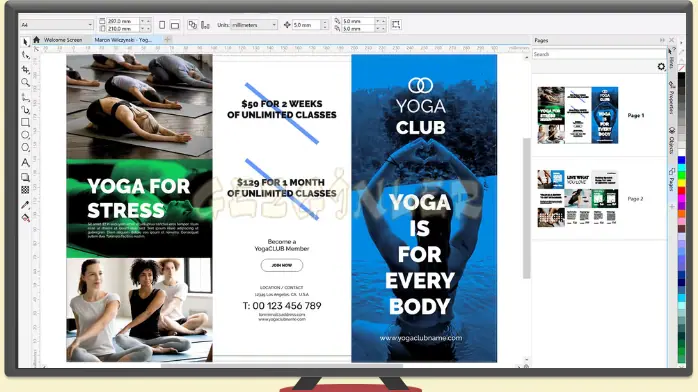The width and height of the screenshot is (698, 392).
Task: Select the Zoom magnifier tool
Action: (x=25, y=82)
